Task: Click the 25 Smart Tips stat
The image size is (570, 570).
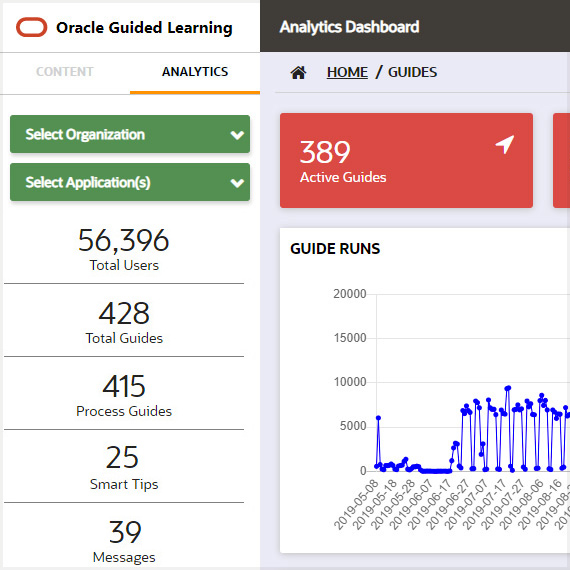Action: [124, 469]
